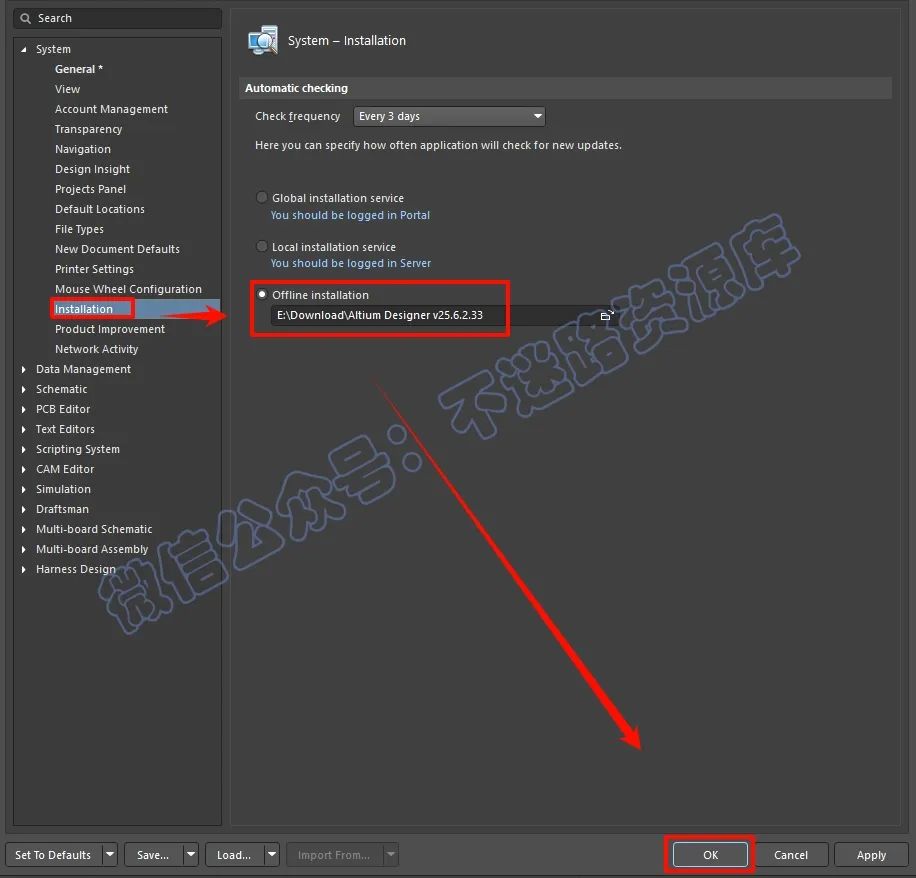The width and height of the screenshot is (916, 878).
Task: Open Network Activity page
Action: tap(96, 349)
